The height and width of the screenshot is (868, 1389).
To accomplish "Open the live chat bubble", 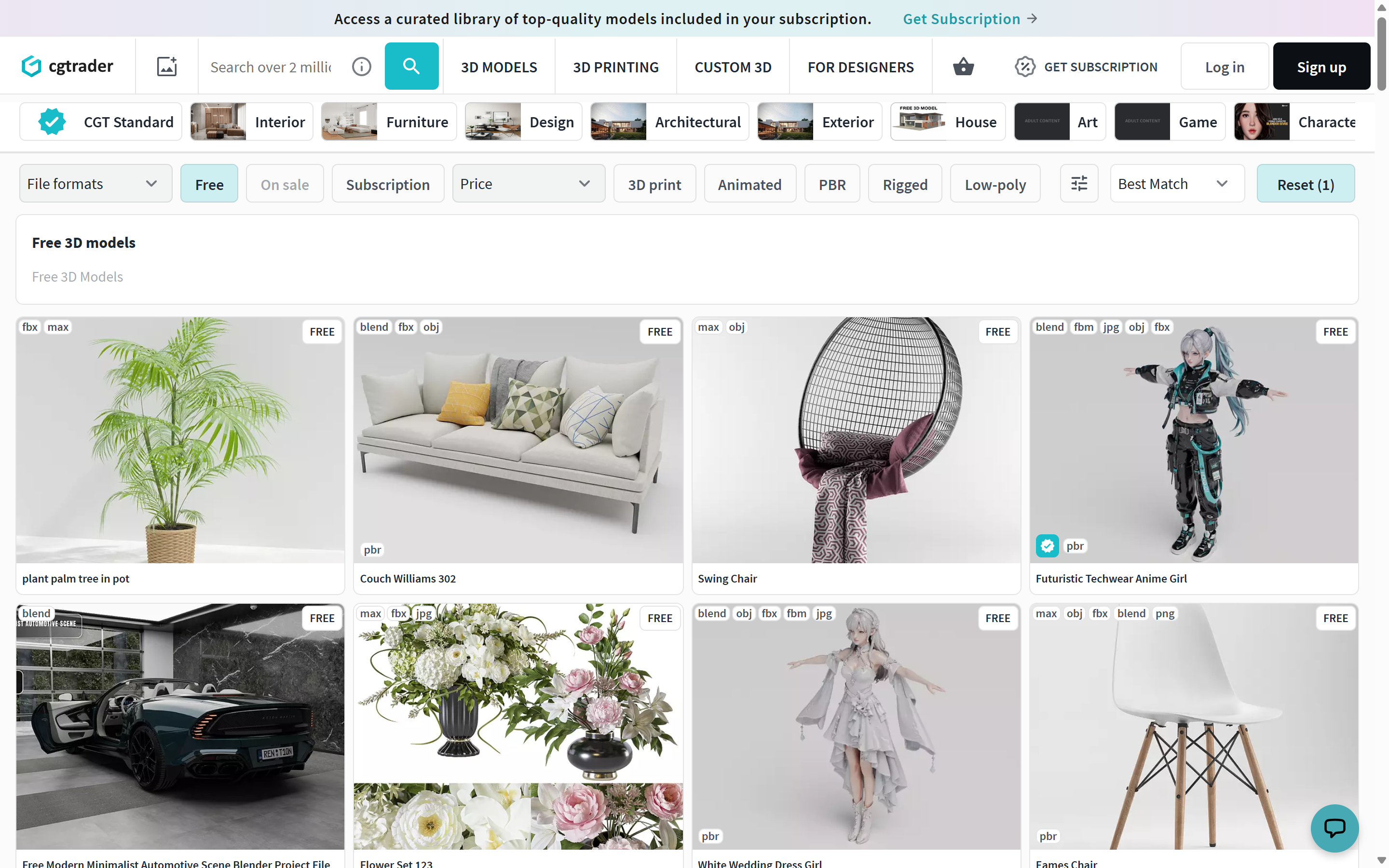I will click(1335, 828).
